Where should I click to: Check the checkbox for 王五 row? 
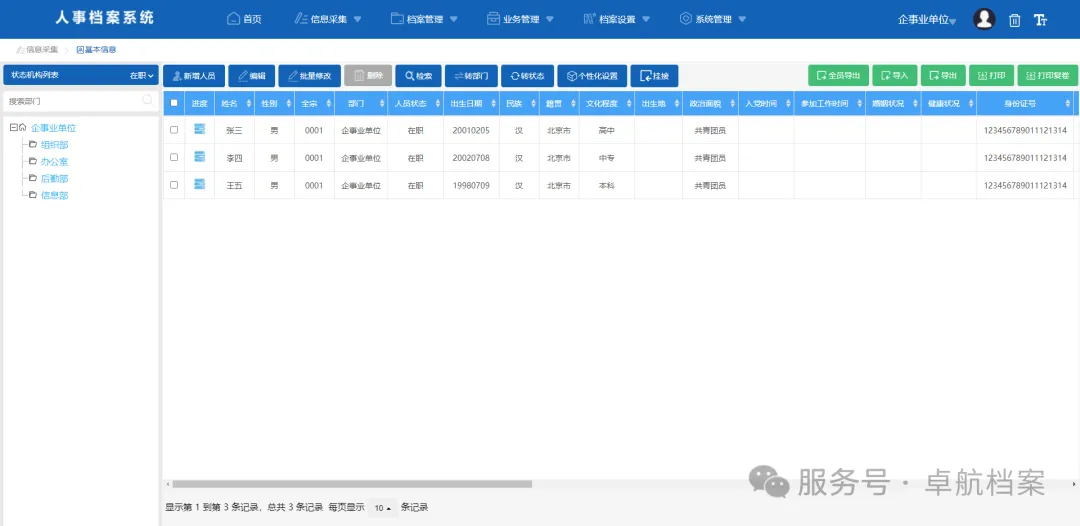[x=174, y=185]
